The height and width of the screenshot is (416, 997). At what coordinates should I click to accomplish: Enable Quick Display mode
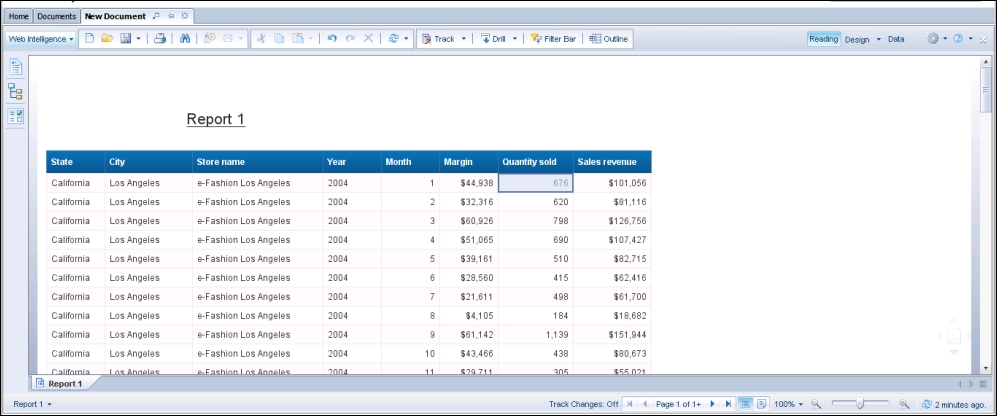(x=746, y=404)
